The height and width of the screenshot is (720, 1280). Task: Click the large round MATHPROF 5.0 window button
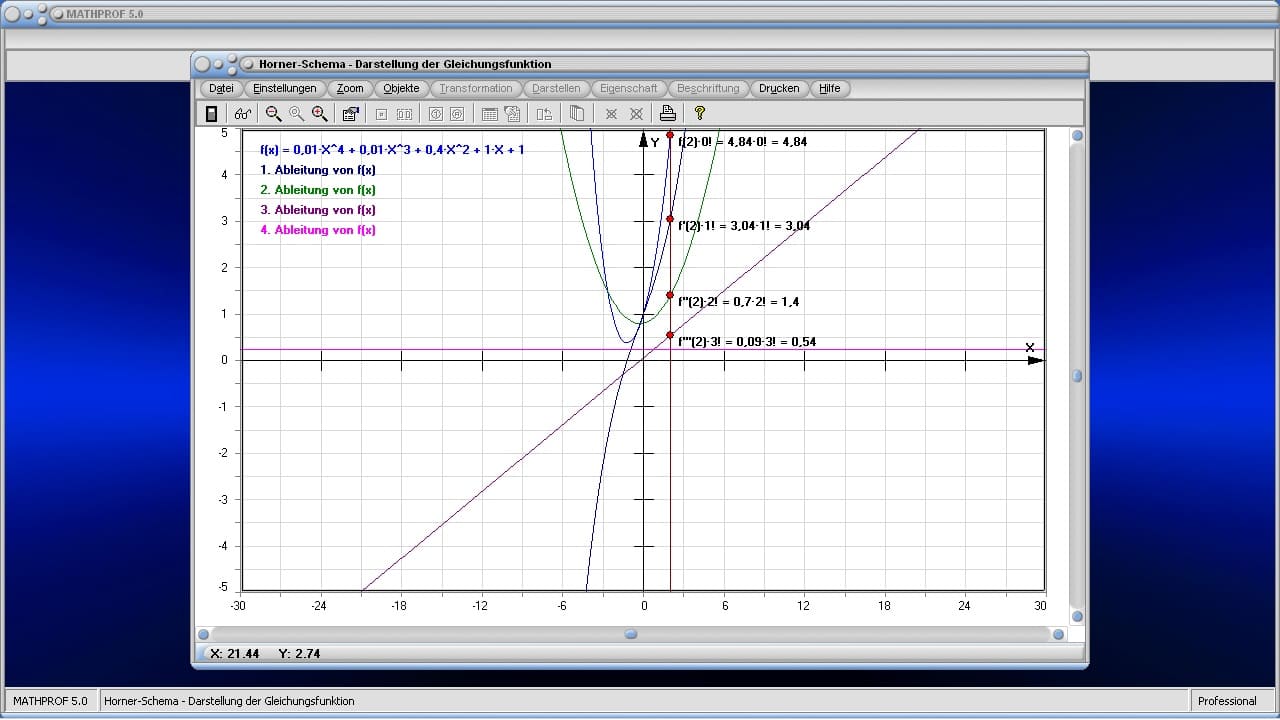point(12,14)
